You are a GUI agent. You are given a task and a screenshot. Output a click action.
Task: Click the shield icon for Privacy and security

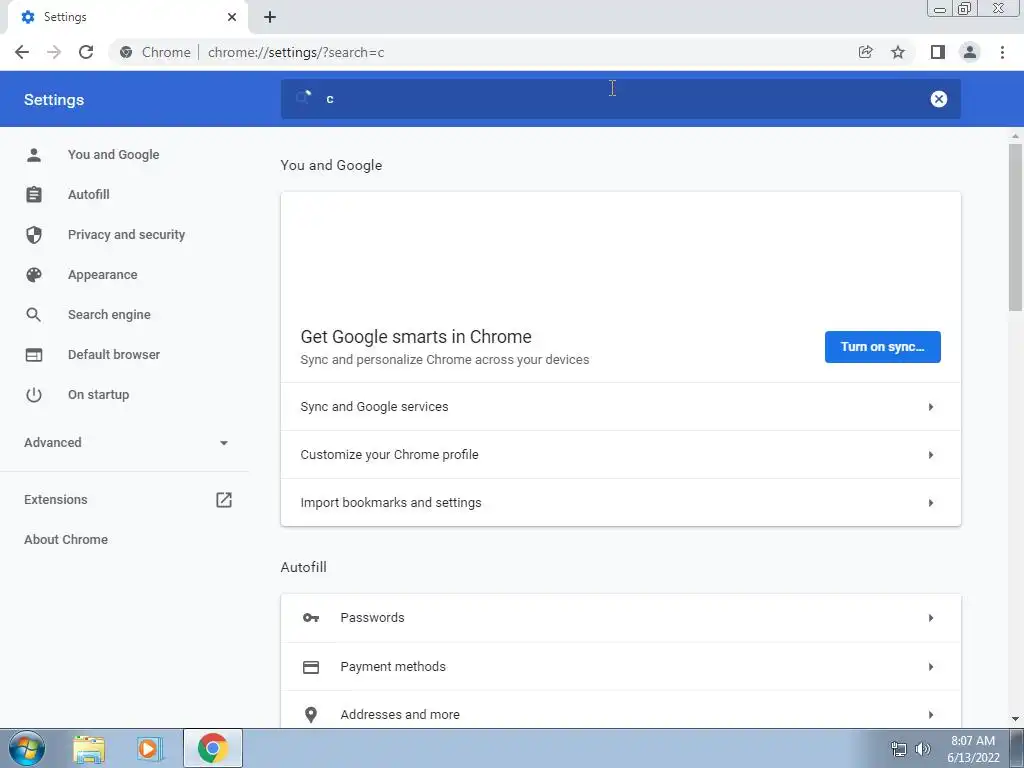tap(34, 234)
